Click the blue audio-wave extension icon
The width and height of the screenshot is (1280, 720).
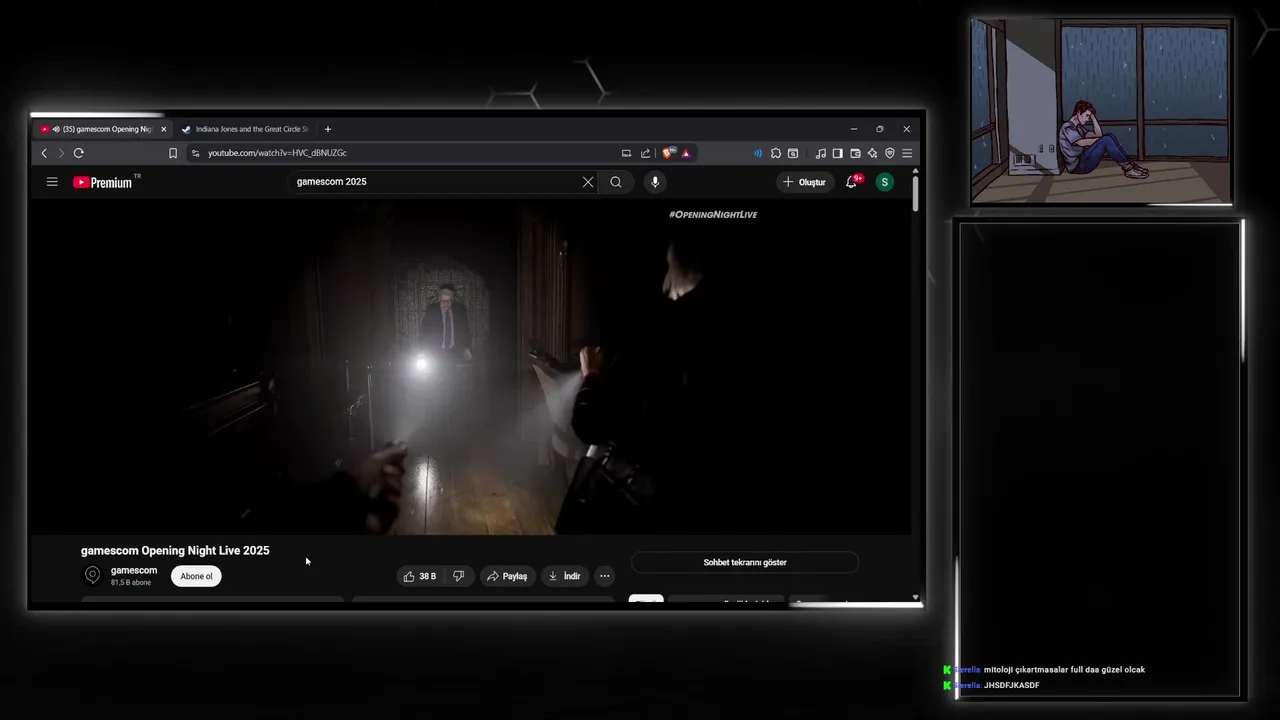click(757, 153)
